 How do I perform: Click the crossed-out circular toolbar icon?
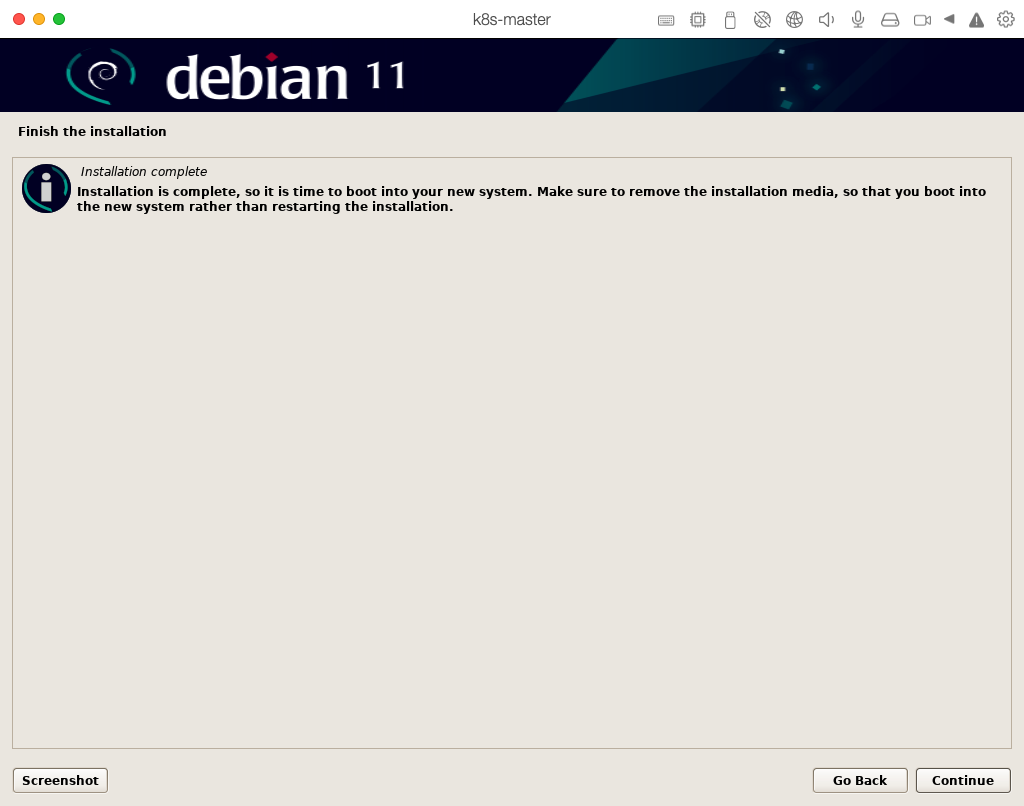click(x=762, y=20)
